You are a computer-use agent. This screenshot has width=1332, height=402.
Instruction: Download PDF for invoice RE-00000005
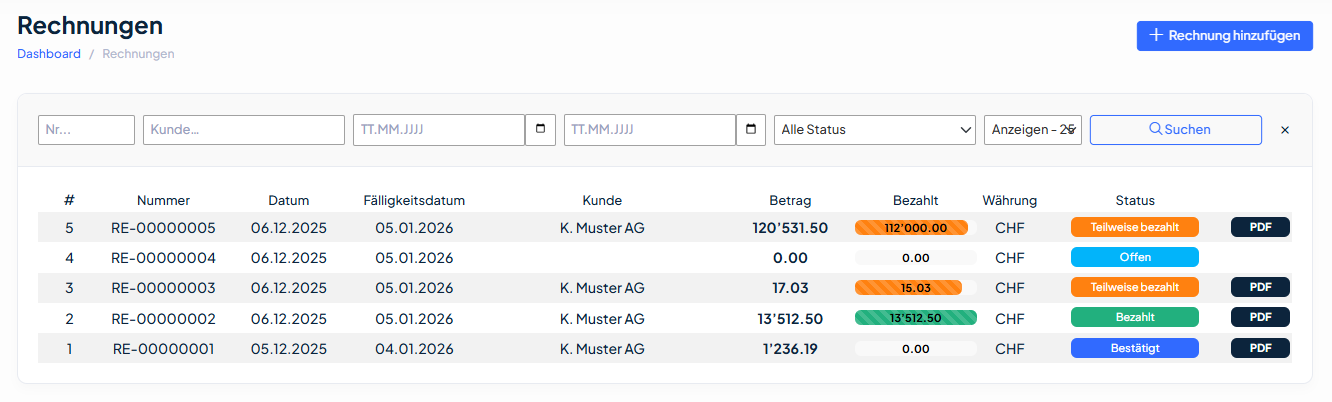[x=1260, y=227]
